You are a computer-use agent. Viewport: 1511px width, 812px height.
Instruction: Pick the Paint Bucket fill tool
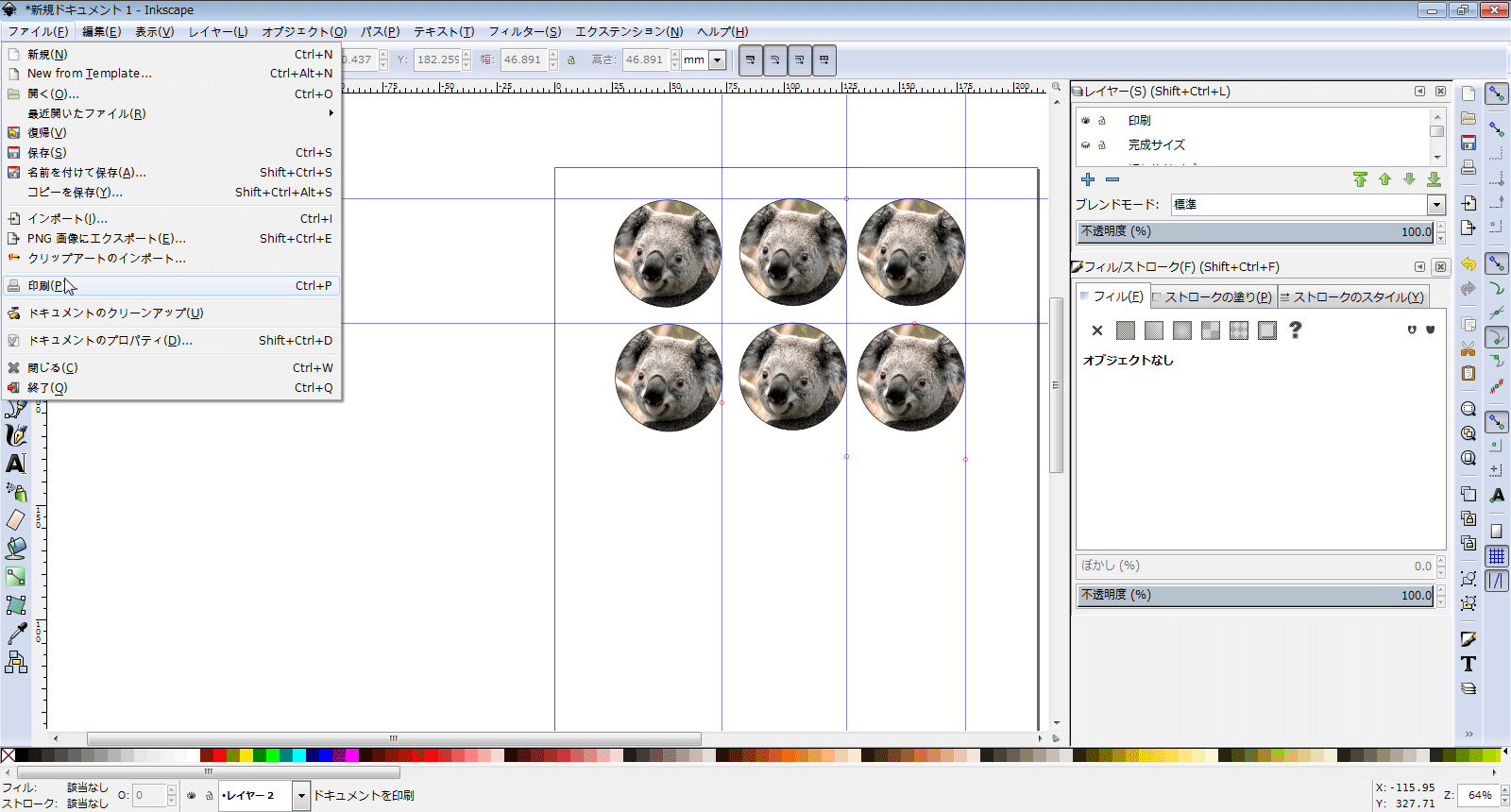tap(15, 549)
